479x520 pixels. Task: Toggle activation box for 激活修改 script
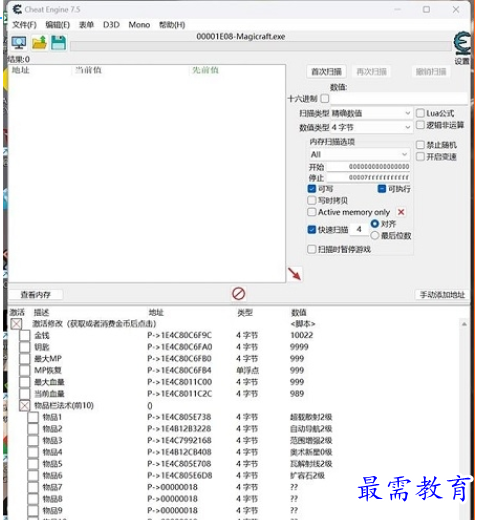click(x=16, y=324)
